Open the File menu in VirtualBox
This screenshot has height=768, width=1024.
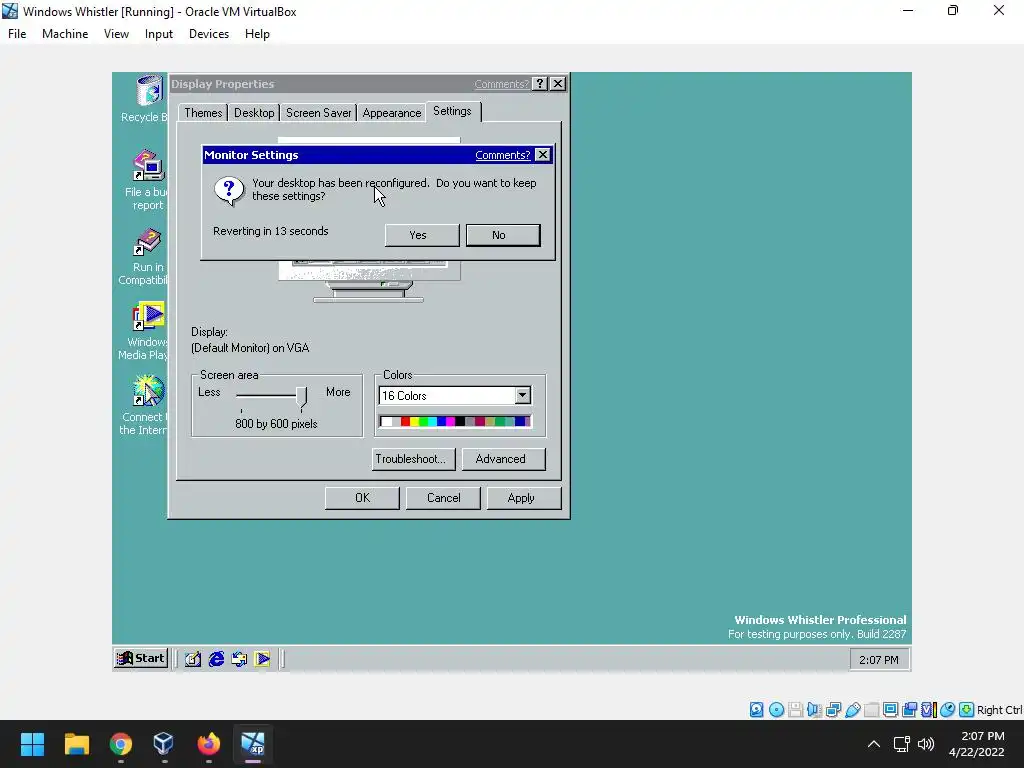[17, 34]
